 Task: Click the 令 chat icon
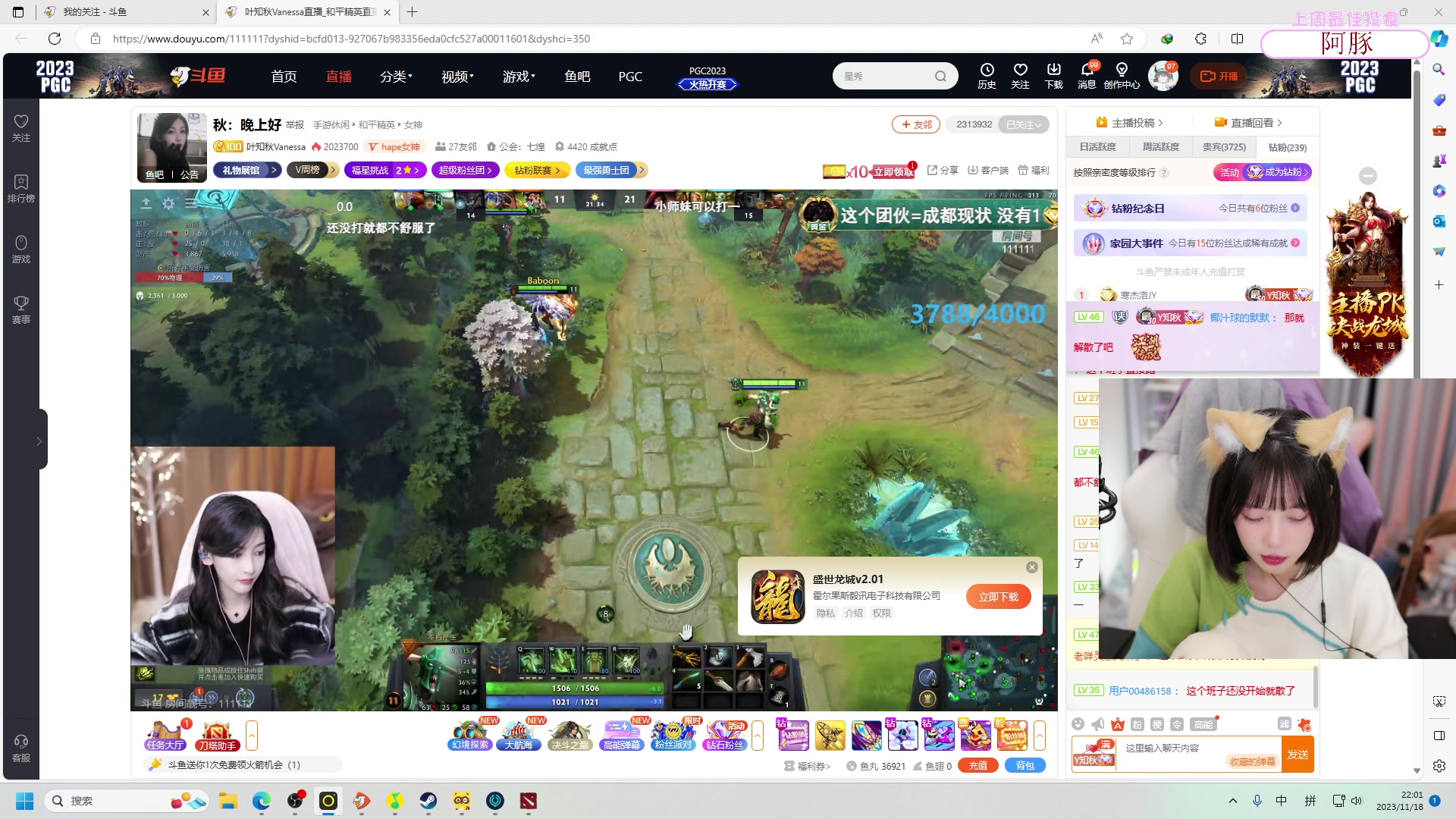coord(1177,724)
